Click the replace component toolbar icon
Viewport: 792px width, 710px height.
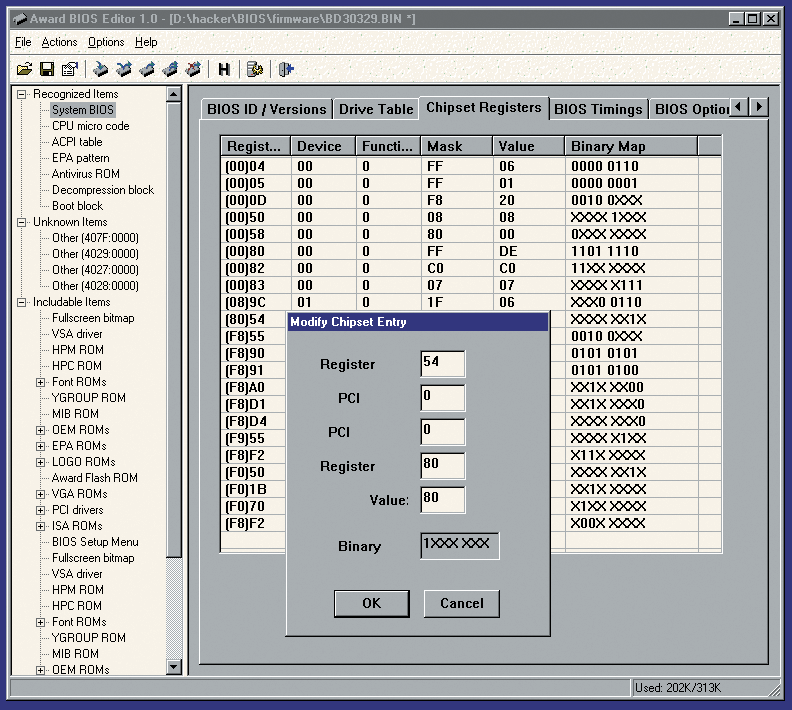124,69
